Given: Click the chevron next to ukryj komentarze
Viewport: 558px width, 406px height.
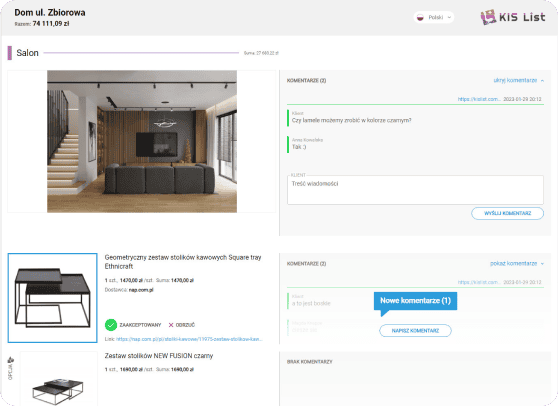Looking at the screenshot, I should click(542, 81).
